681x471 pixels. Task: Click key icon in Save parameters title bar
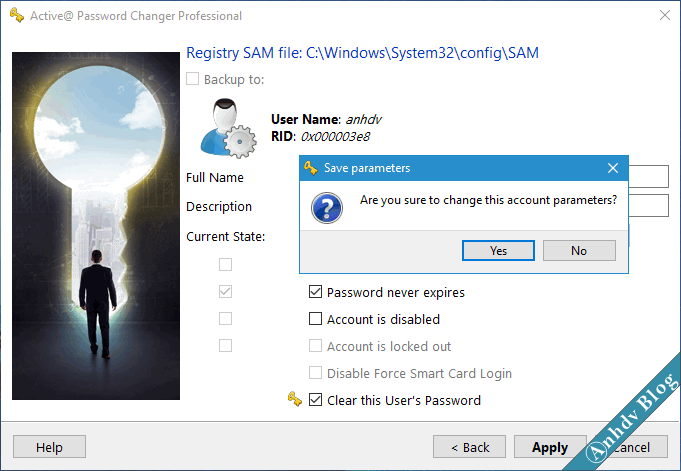click(x=311, y=168)
